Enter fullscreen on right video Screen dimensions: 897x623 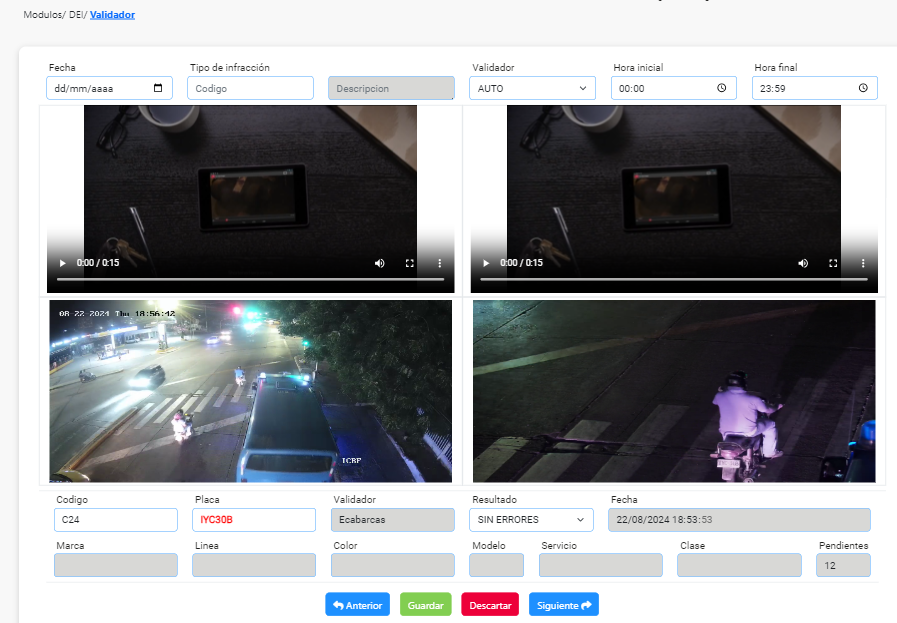tap(833, 263)
